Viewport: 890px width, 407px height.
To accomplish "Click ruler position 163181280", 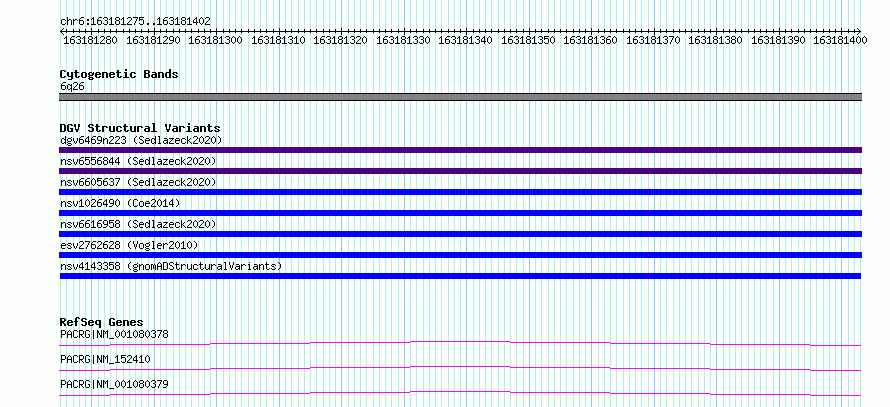I will point(90,40).
